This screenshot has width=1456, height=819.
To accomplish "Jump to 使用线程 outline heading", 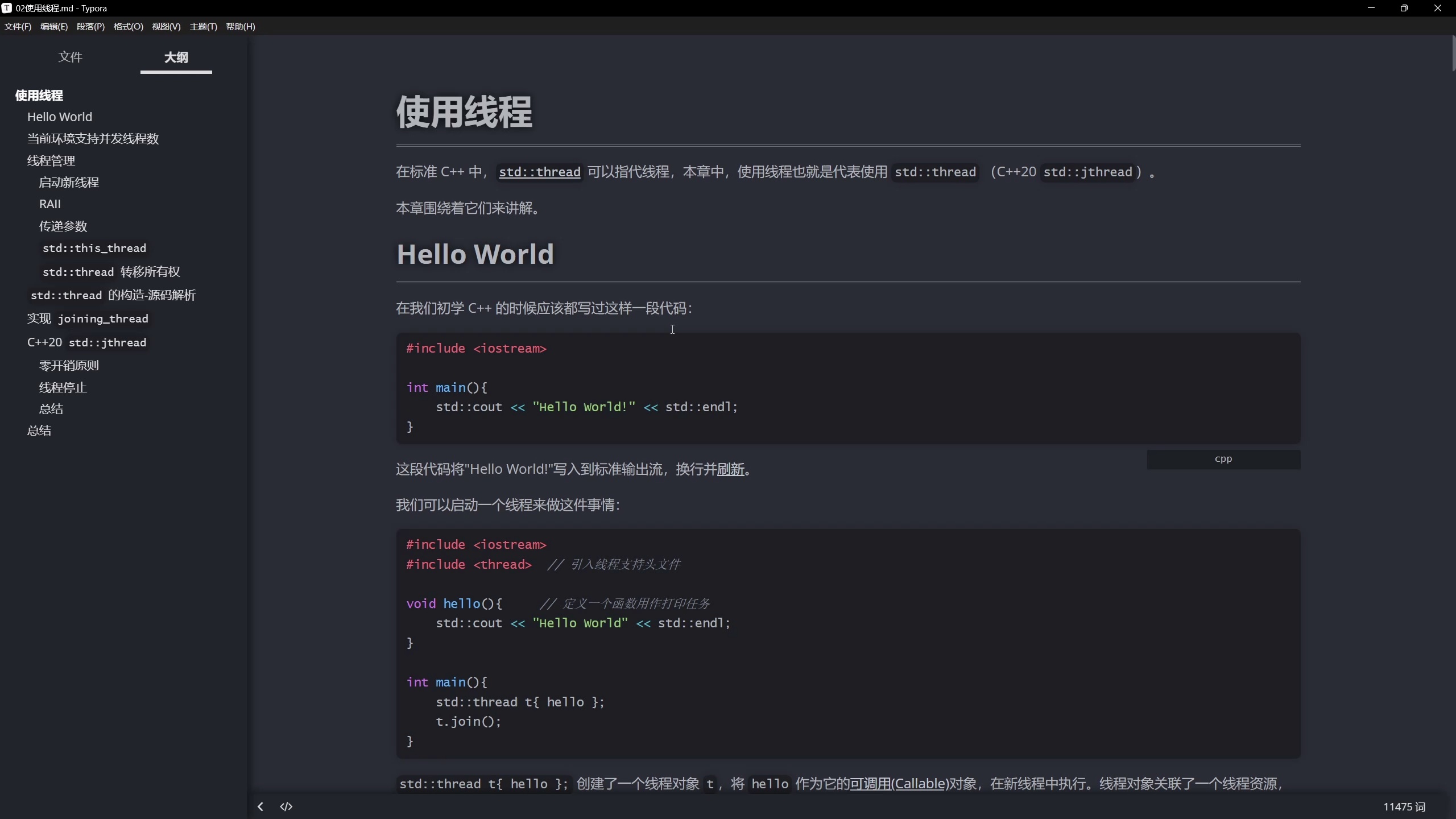I will 39,96.
